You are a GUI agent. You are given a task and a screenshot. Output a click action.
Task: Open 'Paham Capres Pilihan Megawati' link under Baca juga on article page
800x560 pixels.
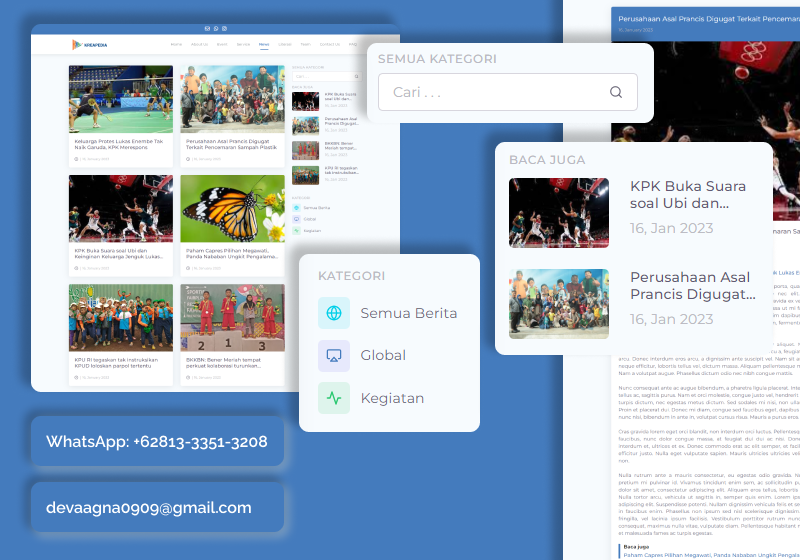coord(711,555)
